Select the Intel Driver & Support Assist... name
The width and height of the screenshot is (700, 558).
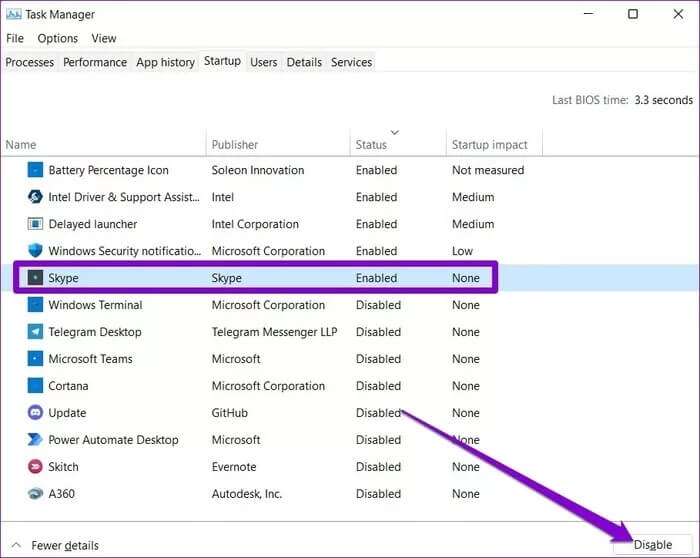[x=124, y=197]
